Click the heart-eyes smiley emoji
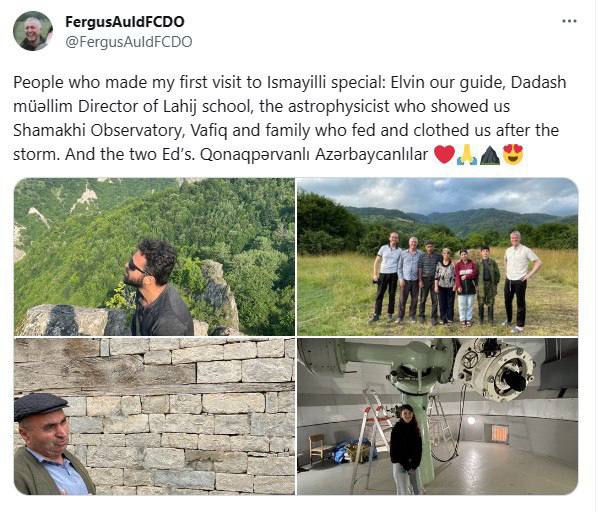The height and width of the screenshot is (512, 600). tap(513, 155)
